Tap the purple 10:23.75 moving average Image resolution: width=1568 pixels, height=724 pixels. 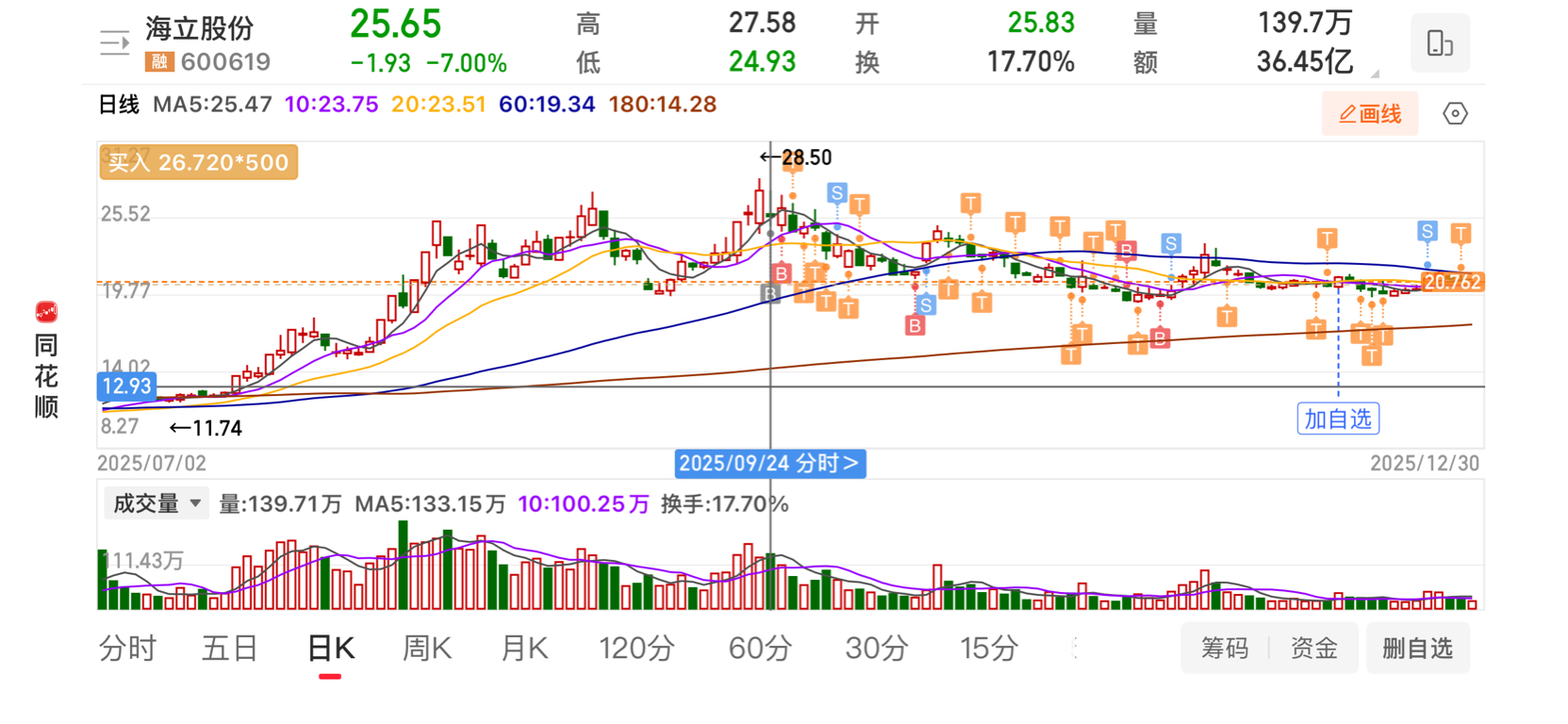pyautogui.click(x=331, y=105)
